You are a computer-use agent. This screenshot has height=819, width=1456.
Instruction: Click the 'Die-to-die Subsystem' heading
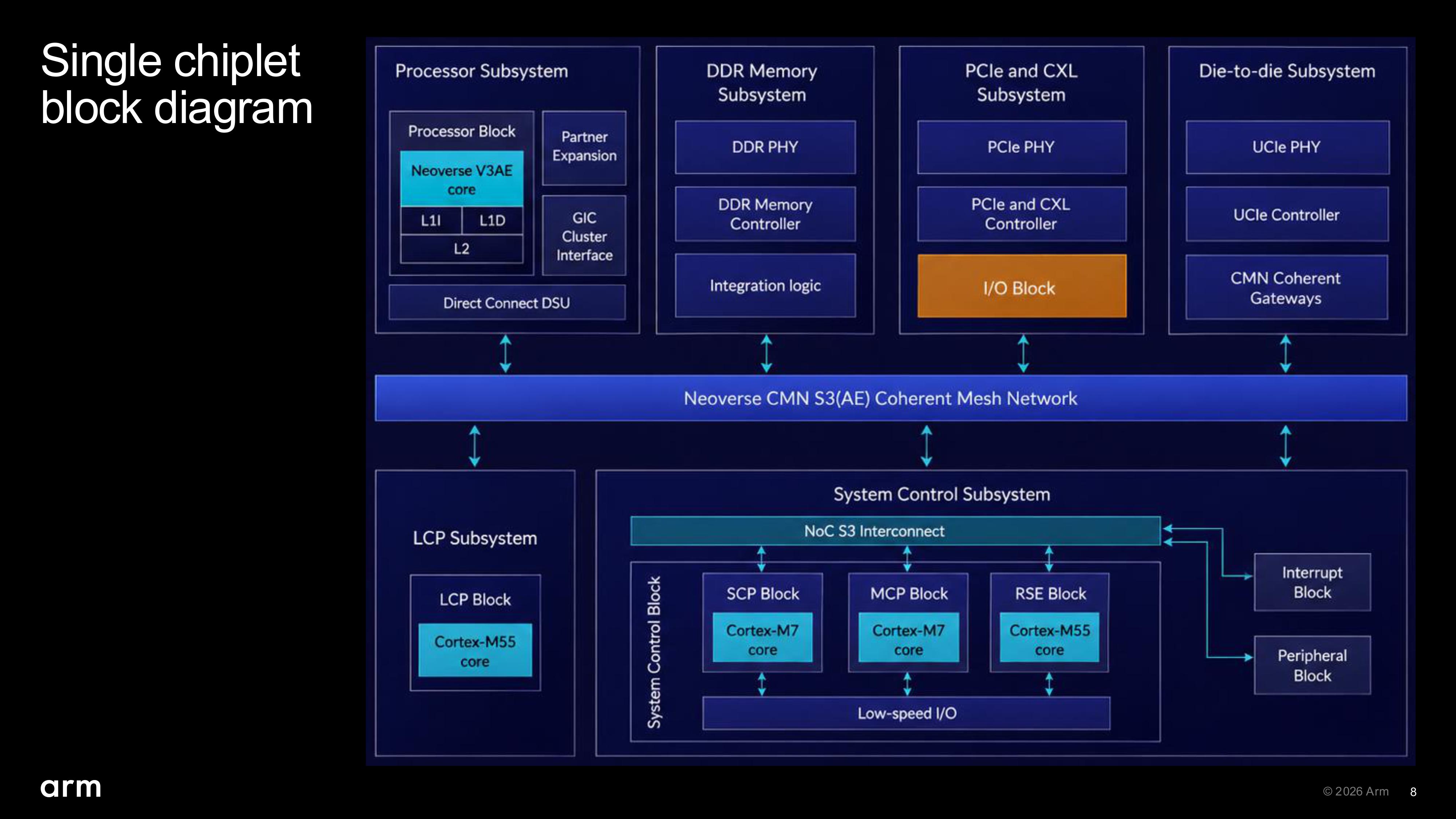pyautogui.click(x=1287, y=71)
